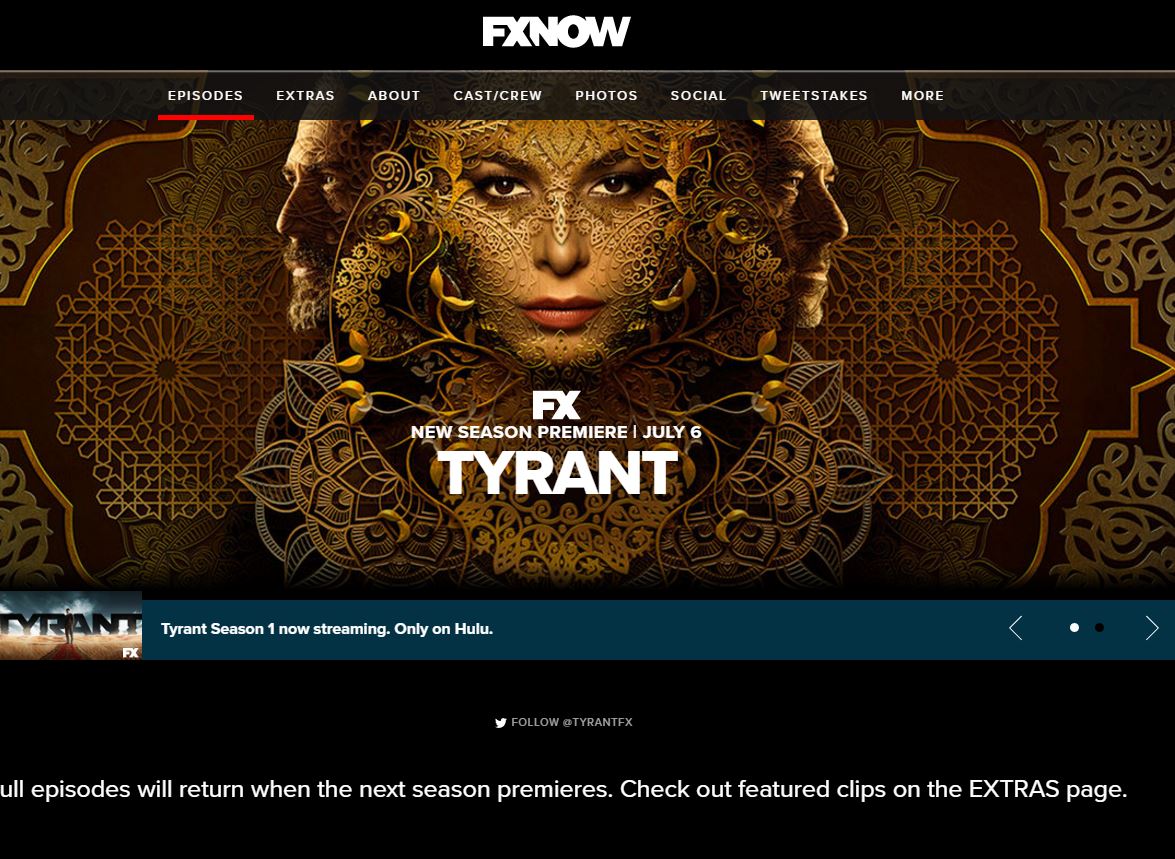Click the FX logo in the banner
Viewport: 1175px width, 859px height.
556,406
